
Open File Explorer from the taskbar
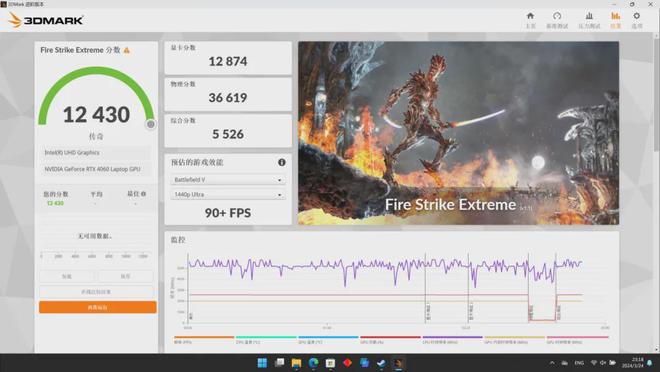[x=296, y=363]
